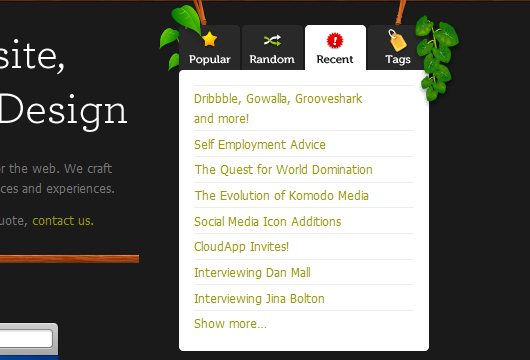The height and width of the screenshot is (360, 530).
Task: Click the text input field at bottom left
Action: coord(26,339)
